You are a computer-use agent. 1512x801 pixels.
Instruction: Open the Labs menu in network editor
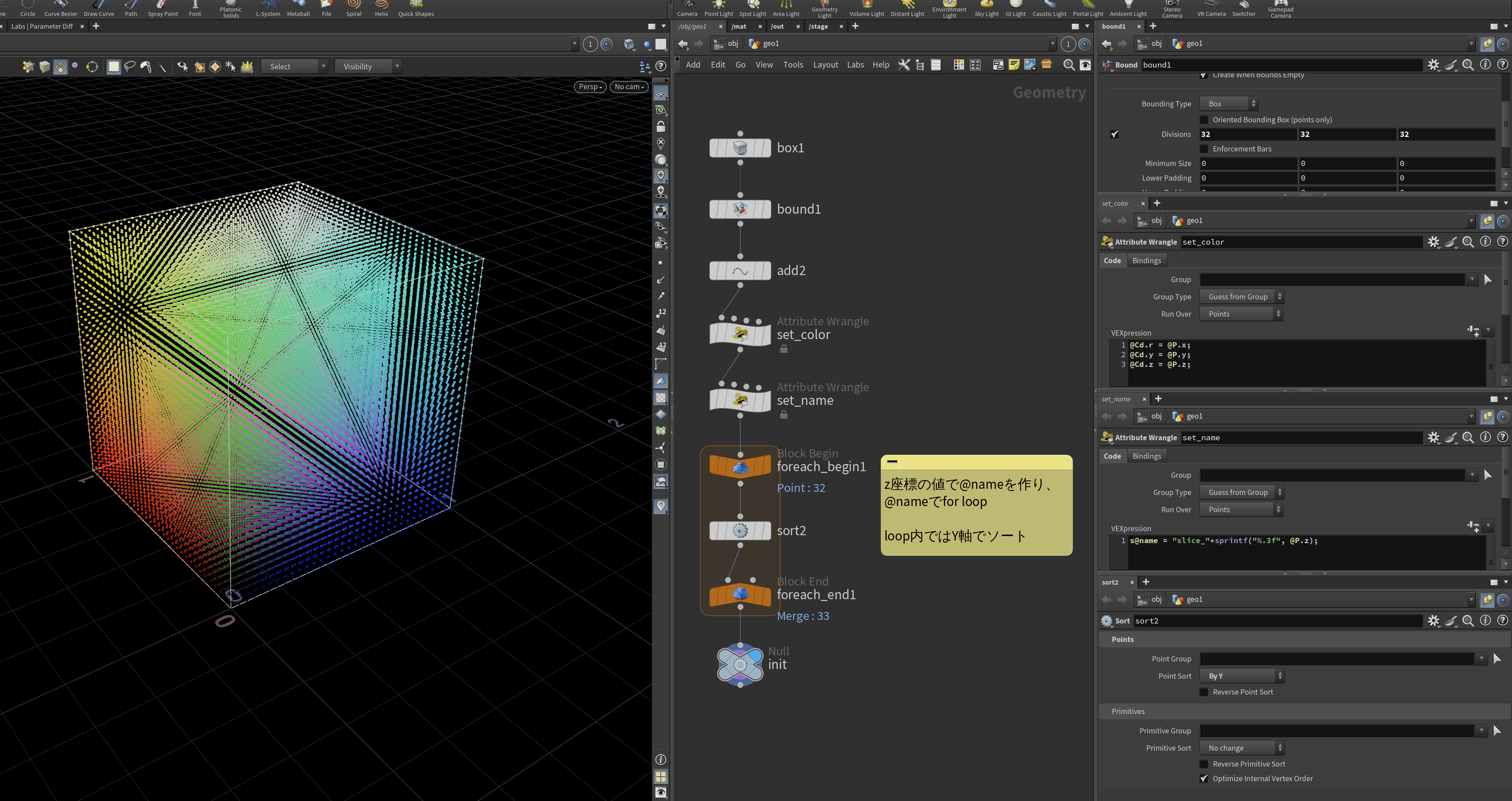(x=855, y=65)
